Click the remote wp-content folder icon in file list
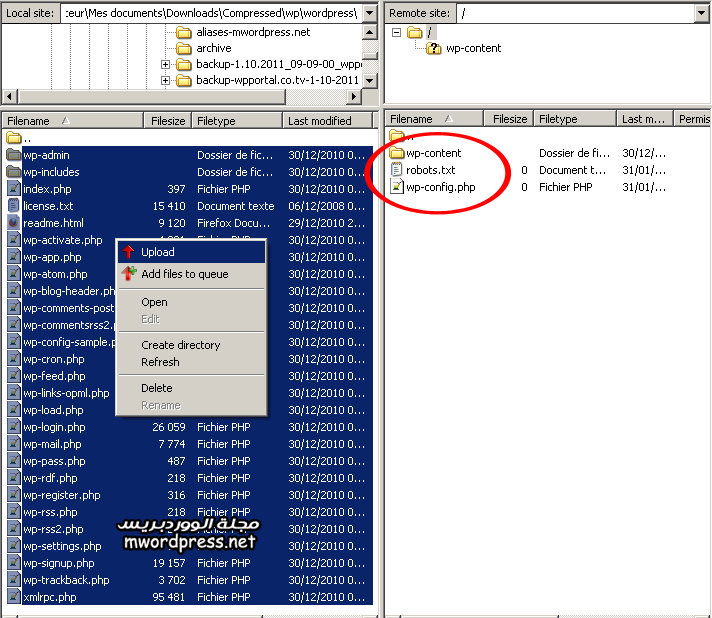The height and width of the screenshot is (618, 712). (x=396, y=153)
